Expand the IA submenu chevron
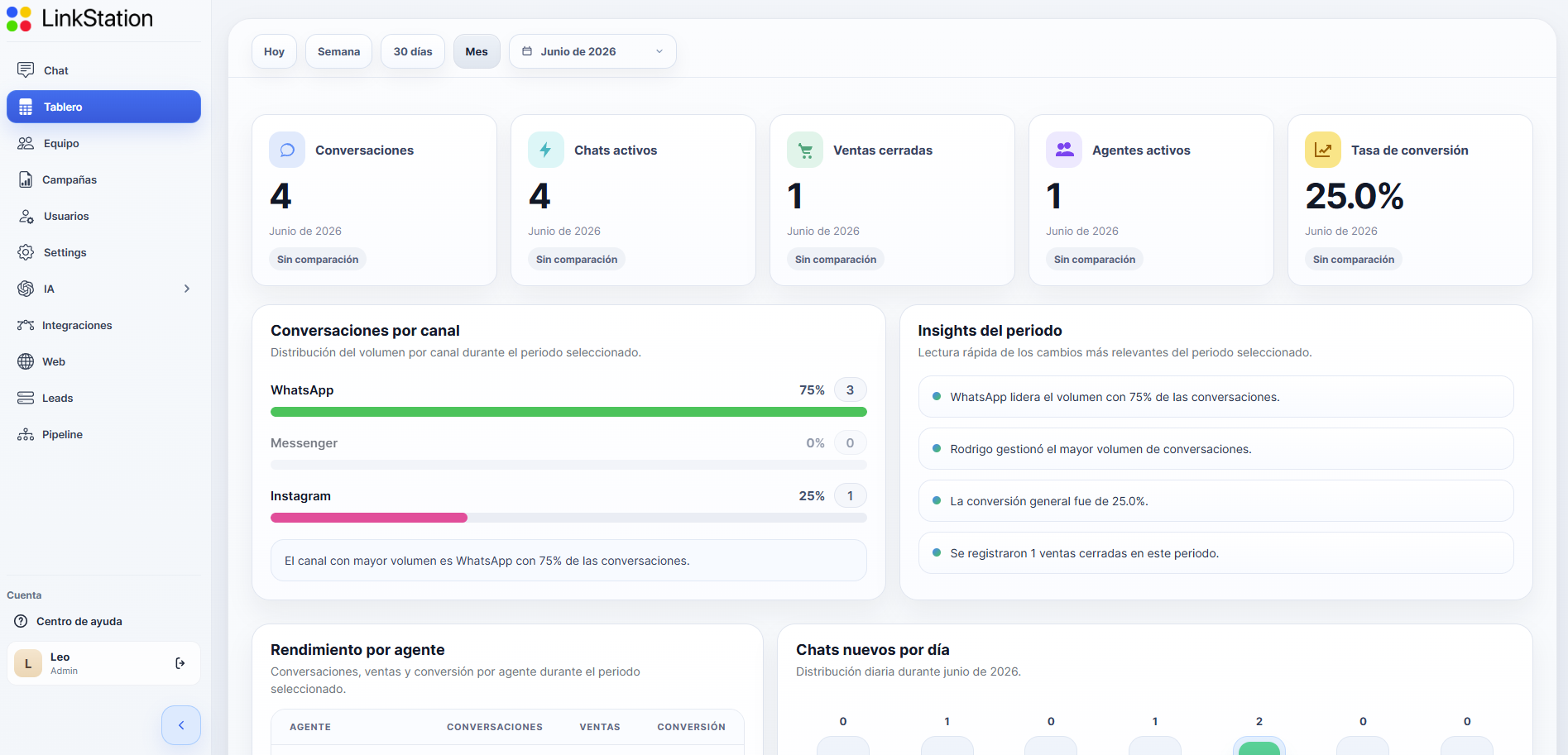Viewport: 1568px width, 755px height. tap(187, 289)
